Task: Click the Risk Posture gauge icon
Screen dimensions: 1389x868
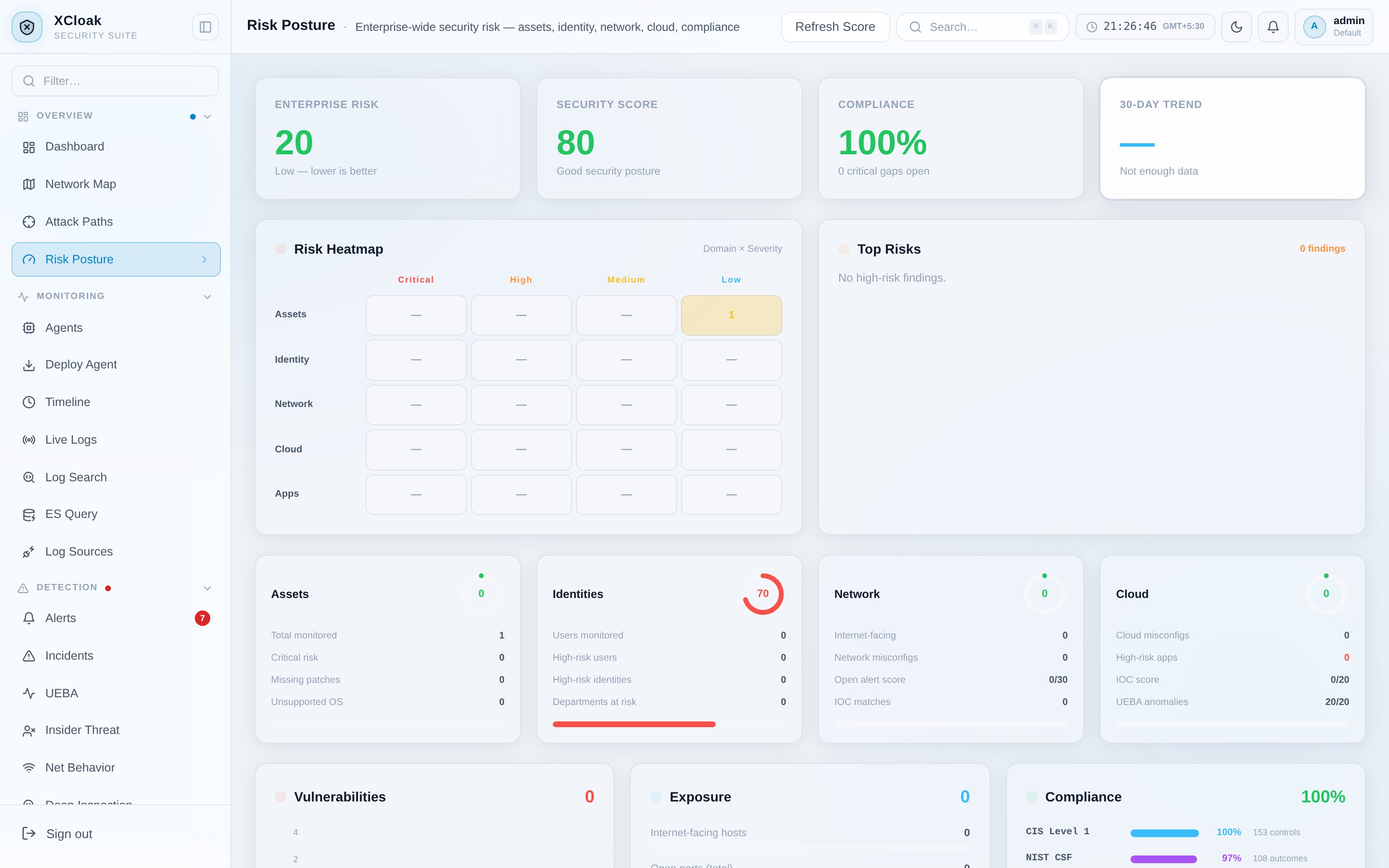Action: 29,259
